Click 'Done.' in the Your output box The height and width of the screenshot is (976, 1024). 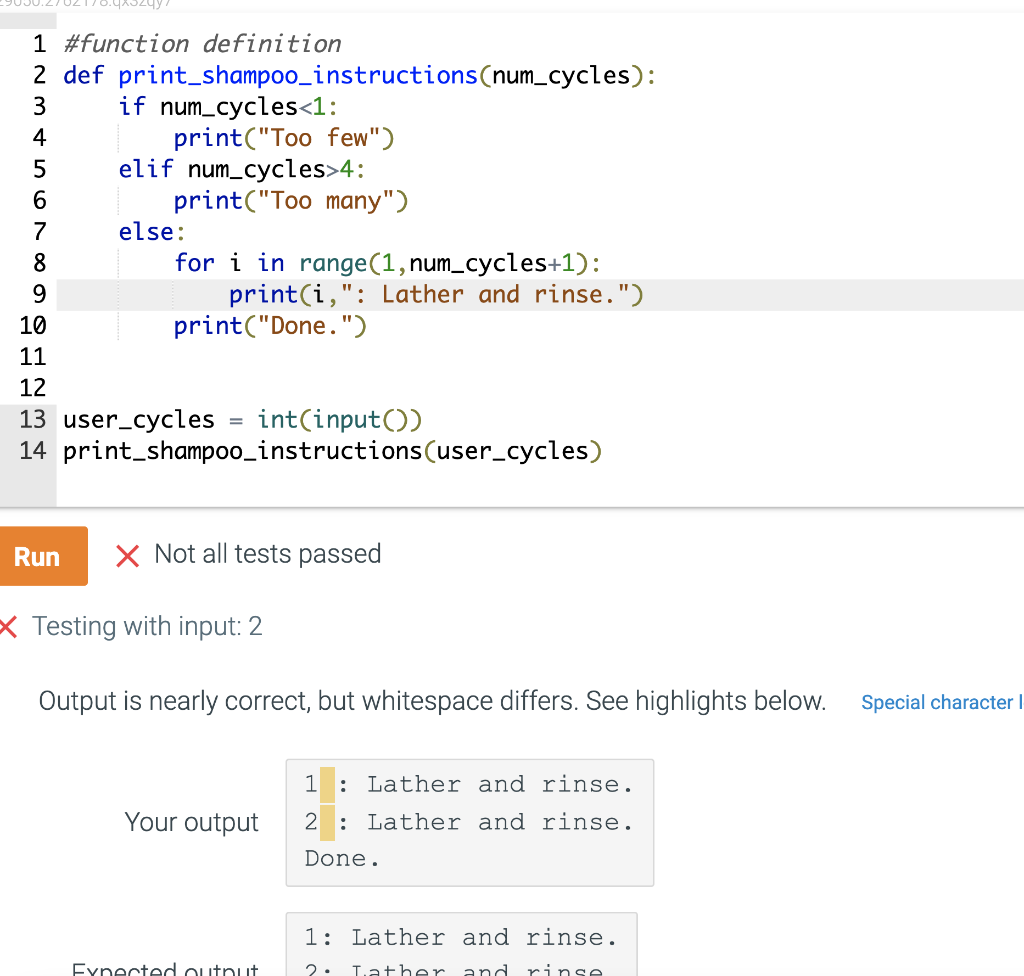point(342,859)
